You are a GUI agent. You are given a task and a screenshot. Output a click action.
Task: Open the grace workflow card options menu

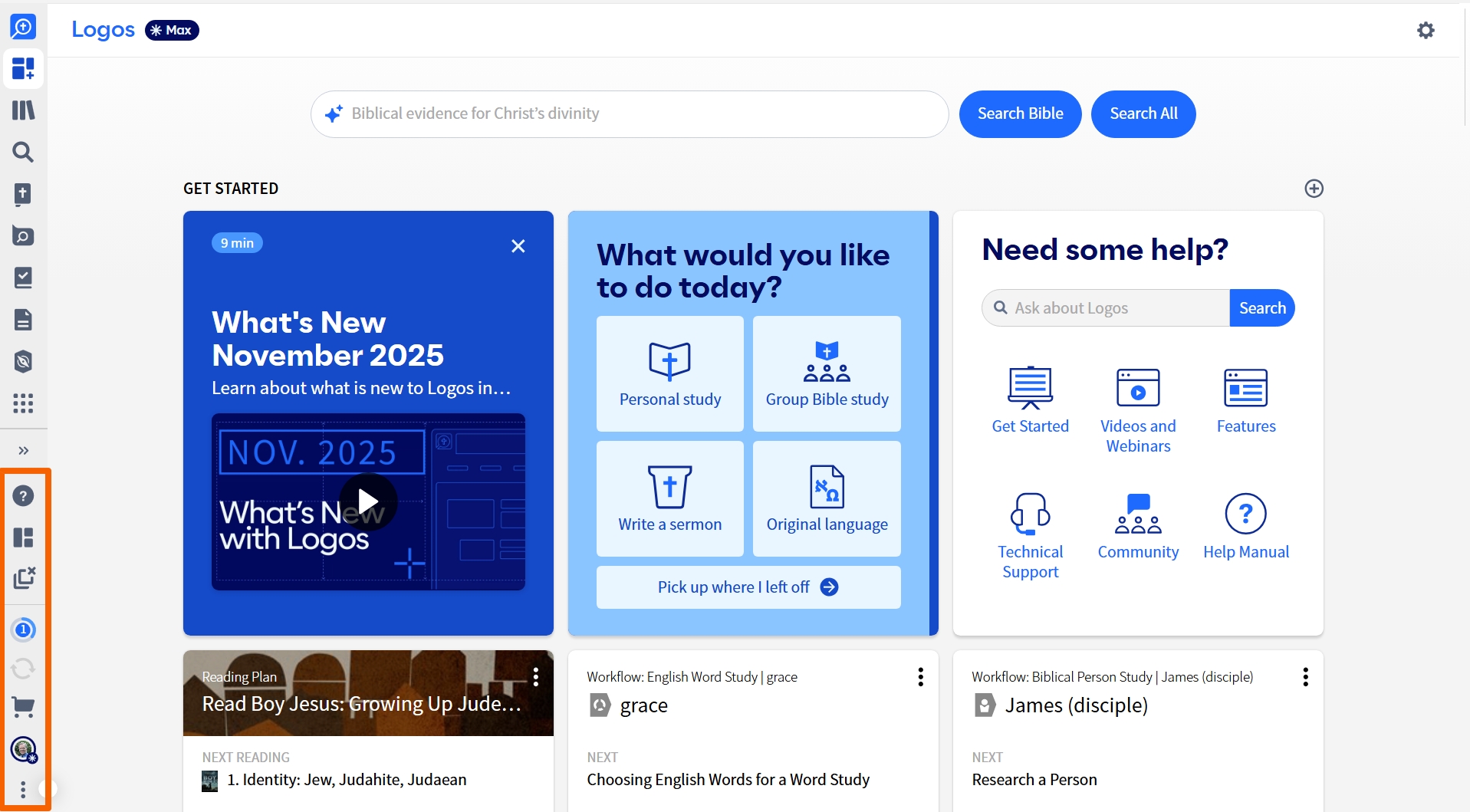click(x=920, y=677)
